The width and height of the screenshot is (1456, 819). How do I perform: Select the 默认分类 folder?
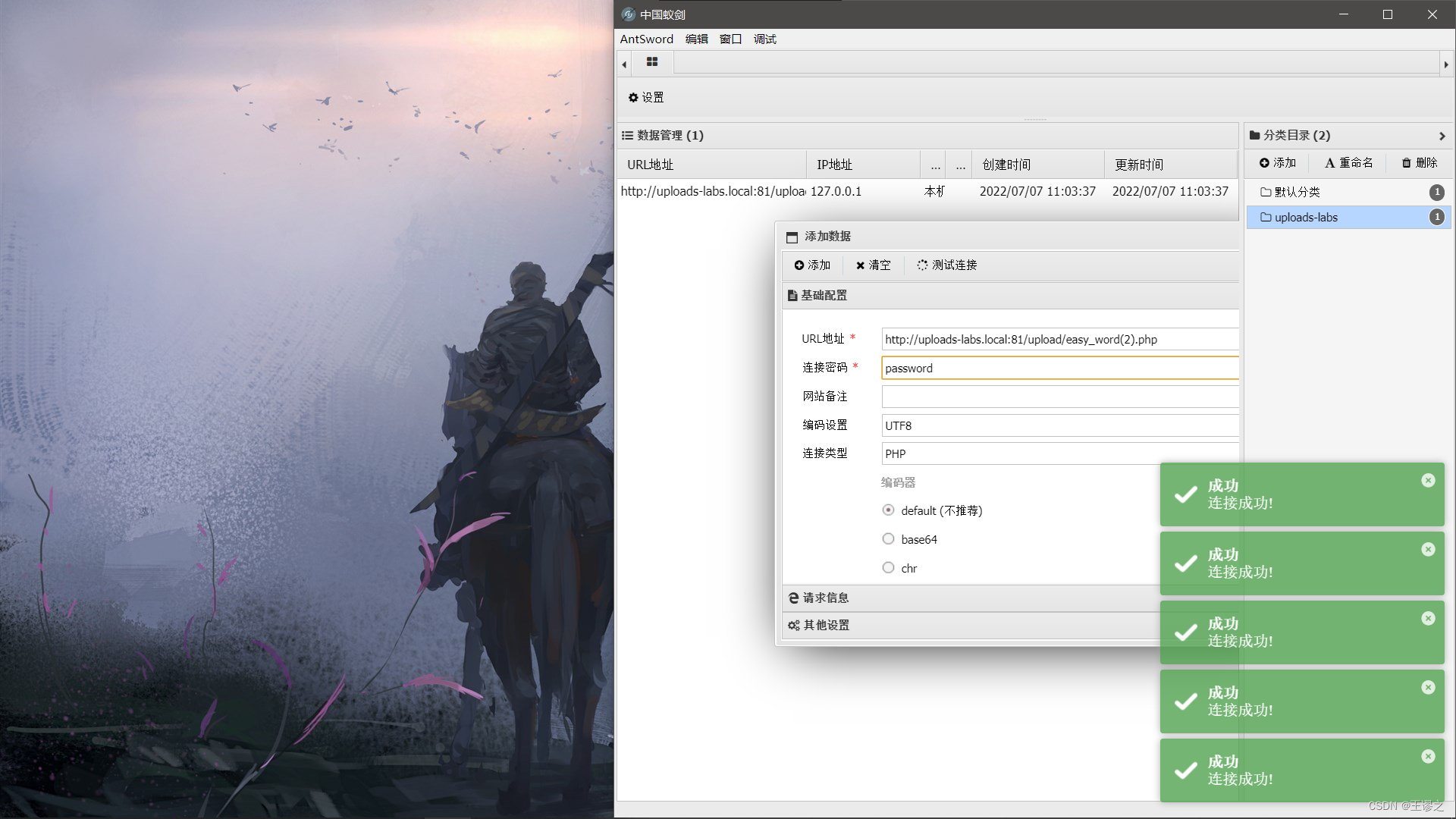tap(1348, 192)
